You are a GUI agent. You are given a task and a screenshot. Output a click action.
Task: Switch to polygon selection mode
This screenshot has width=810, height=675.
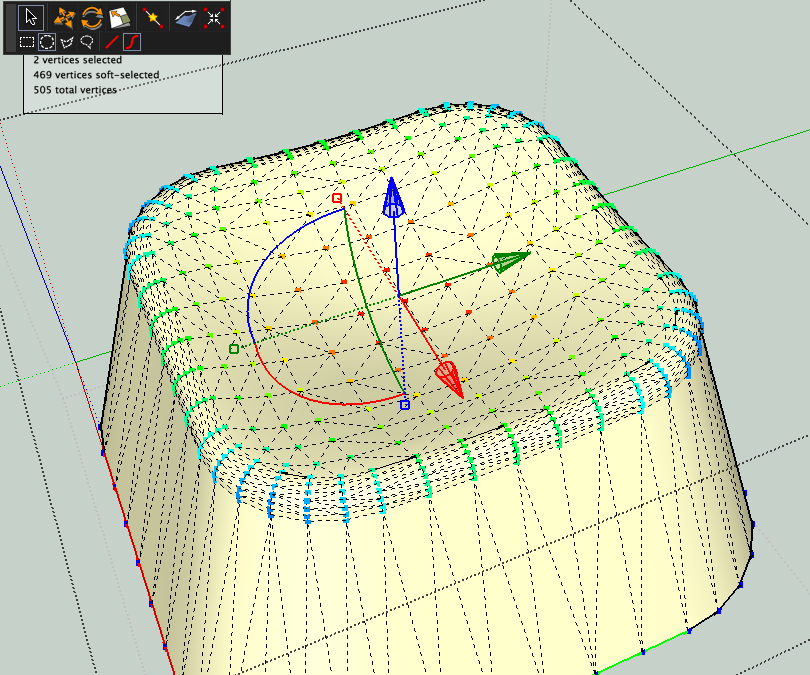tap(67, 42)
